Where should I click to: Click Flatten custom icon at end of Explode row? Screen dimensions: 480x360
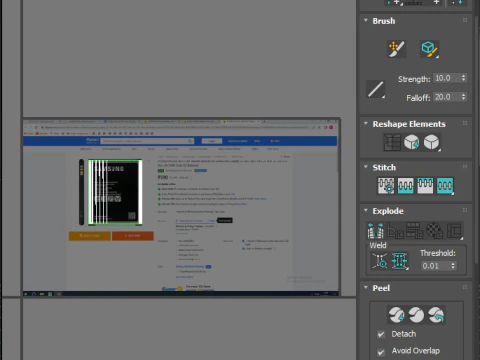[x=454, y=231]
